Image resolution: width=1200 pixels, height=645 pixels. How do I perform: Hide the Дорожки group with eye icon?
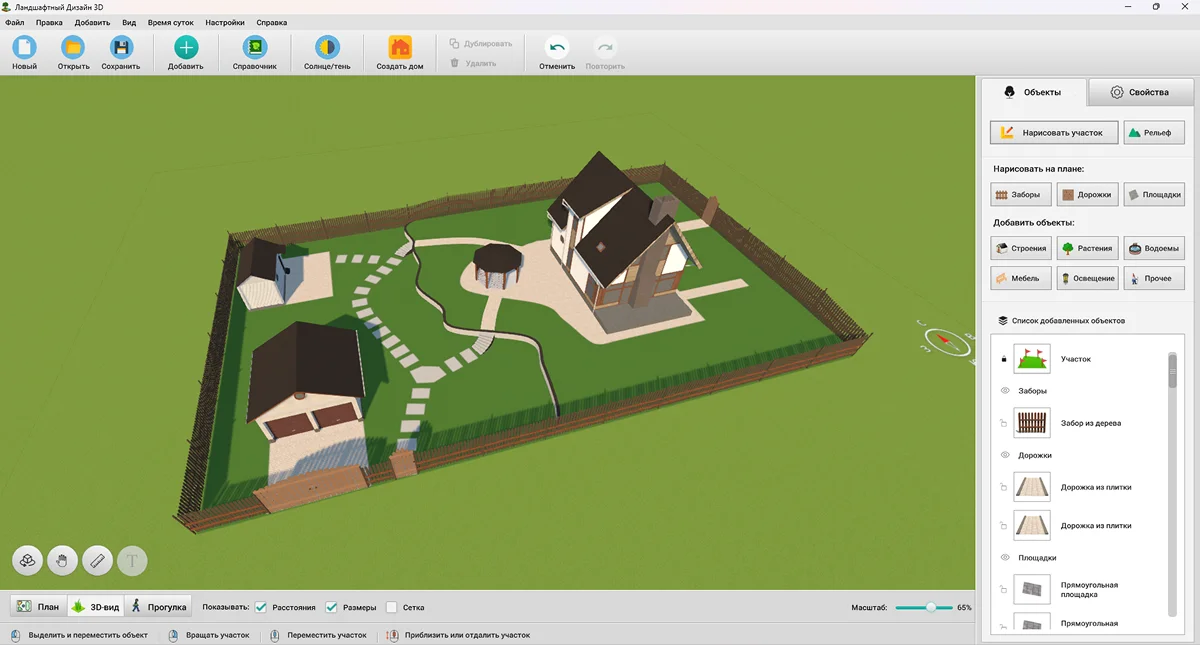[x=1004, y=455]
